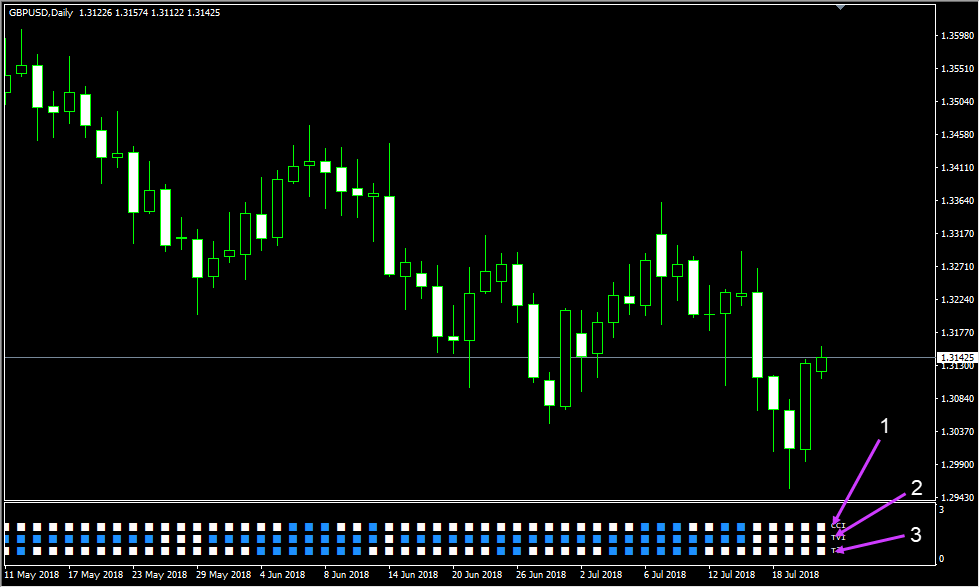Image resolution: width=980 pixels, height=588 pixels.
Task: Select the 18 Jul 2018 date label
Action: pos(793,575)
